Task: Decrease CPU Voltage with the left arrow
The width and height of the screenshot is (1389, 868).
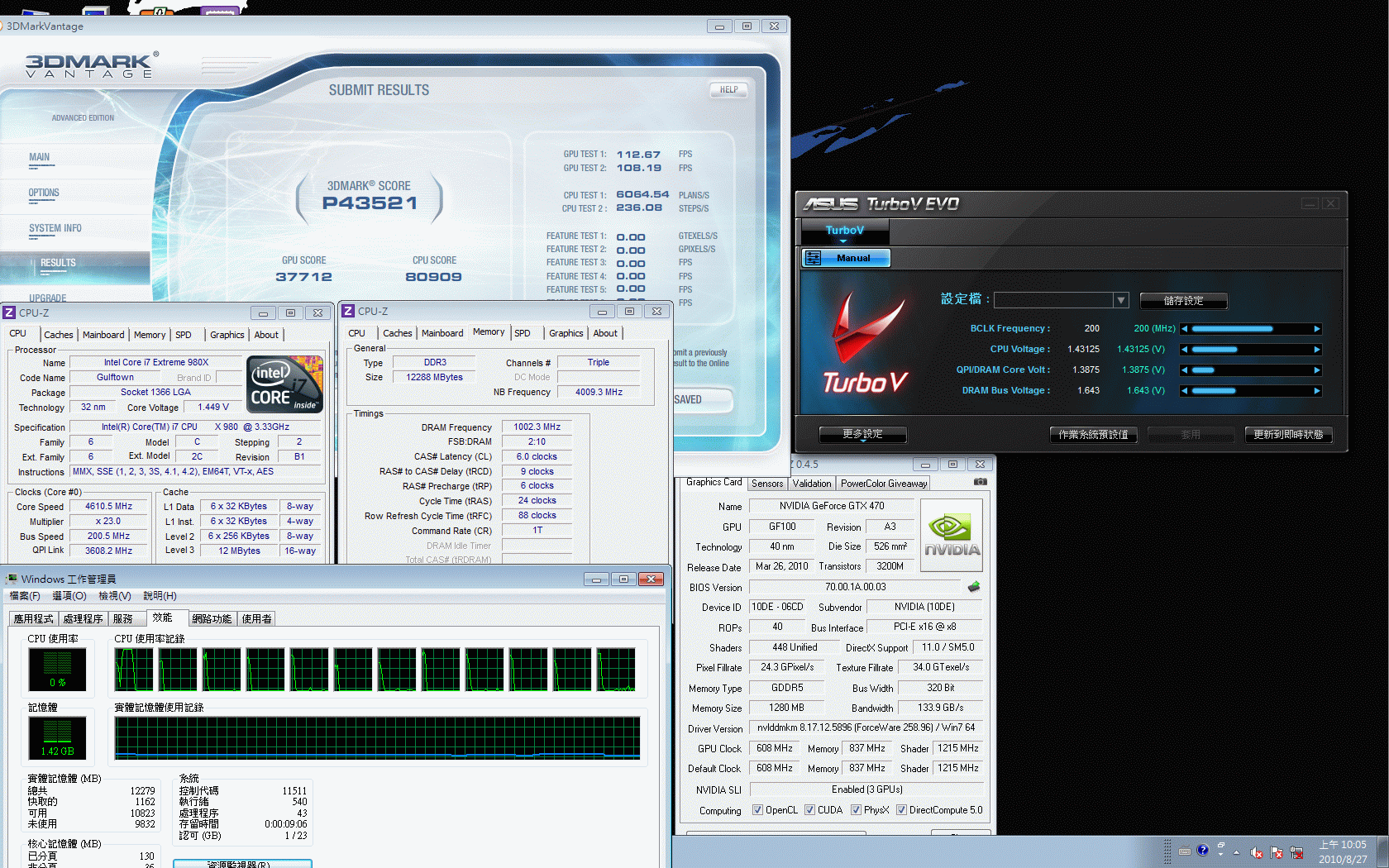Action: (1185, 350)
